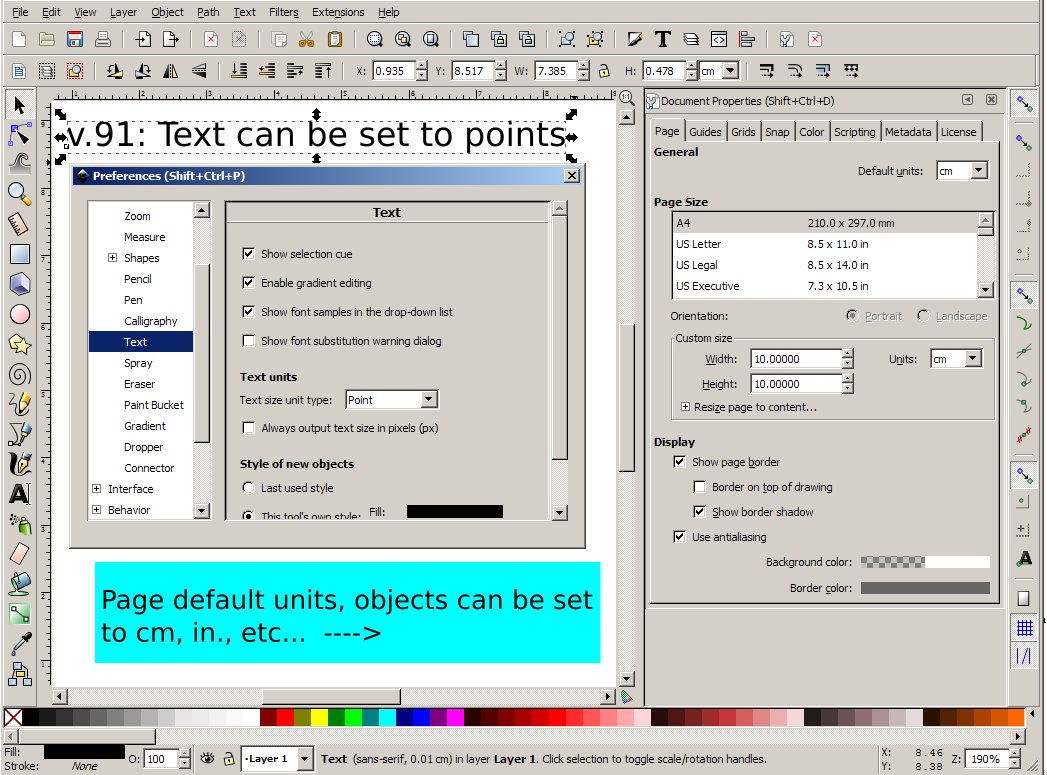
Task: Select the Zoom magnifier tool
Action: coord(19,193)
